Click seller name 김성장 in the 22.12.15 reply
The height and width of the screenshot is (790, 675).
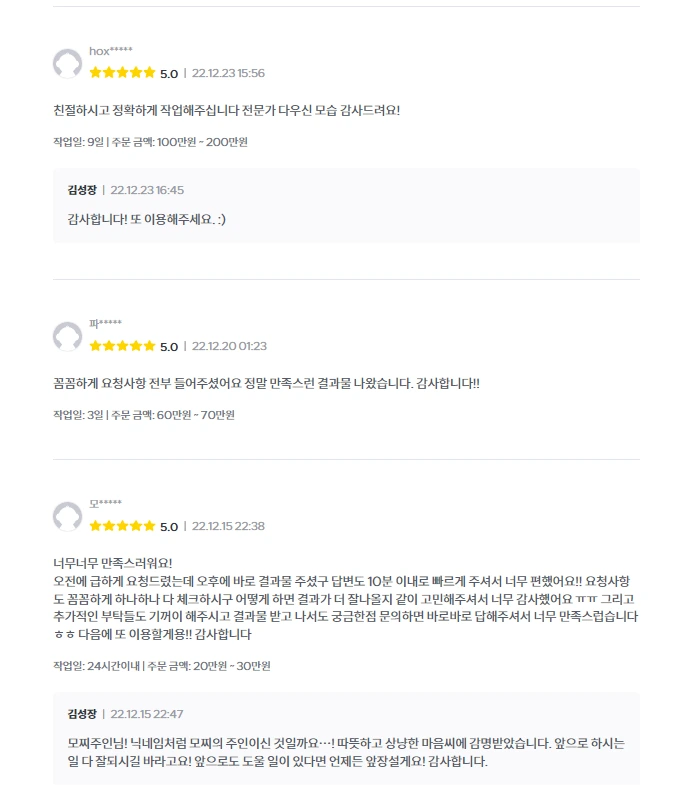point(82,714)
